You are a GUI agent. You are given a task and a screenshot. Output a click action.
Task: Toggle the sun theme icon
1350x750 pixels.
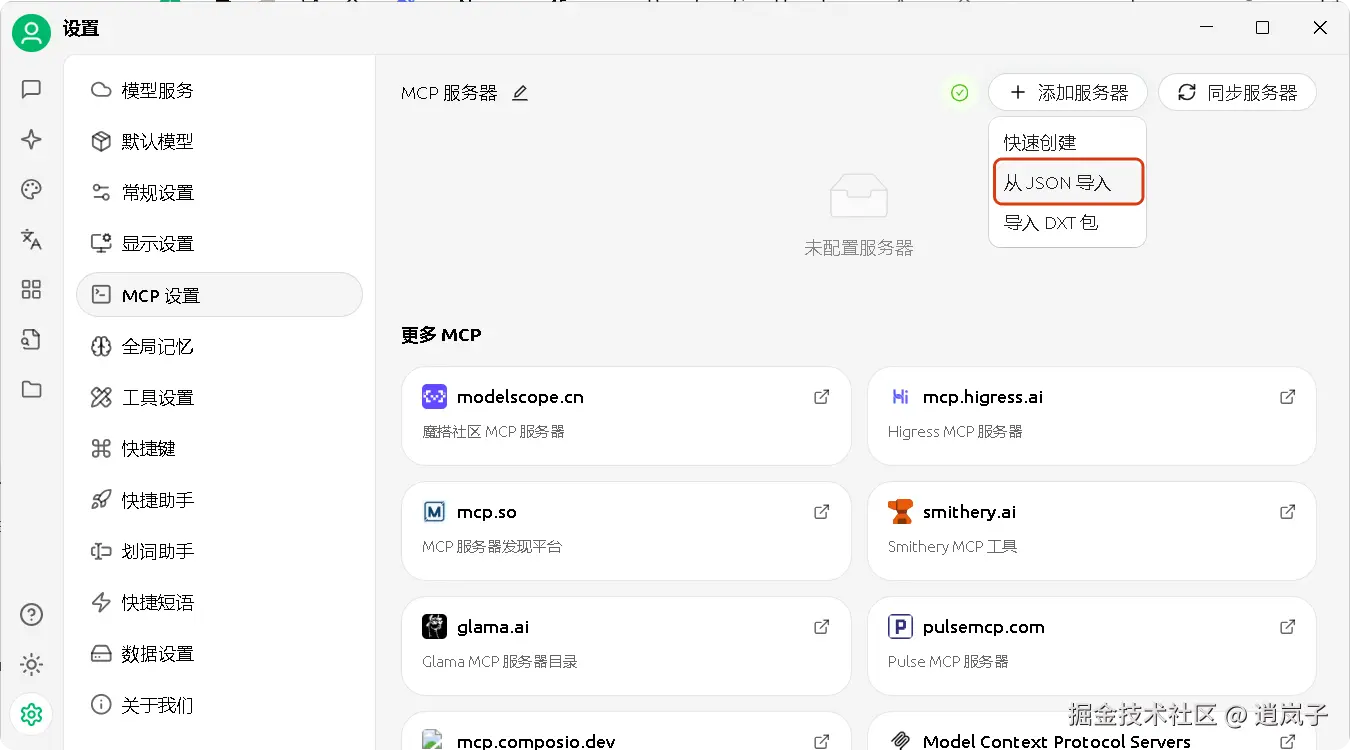point(32,664)
